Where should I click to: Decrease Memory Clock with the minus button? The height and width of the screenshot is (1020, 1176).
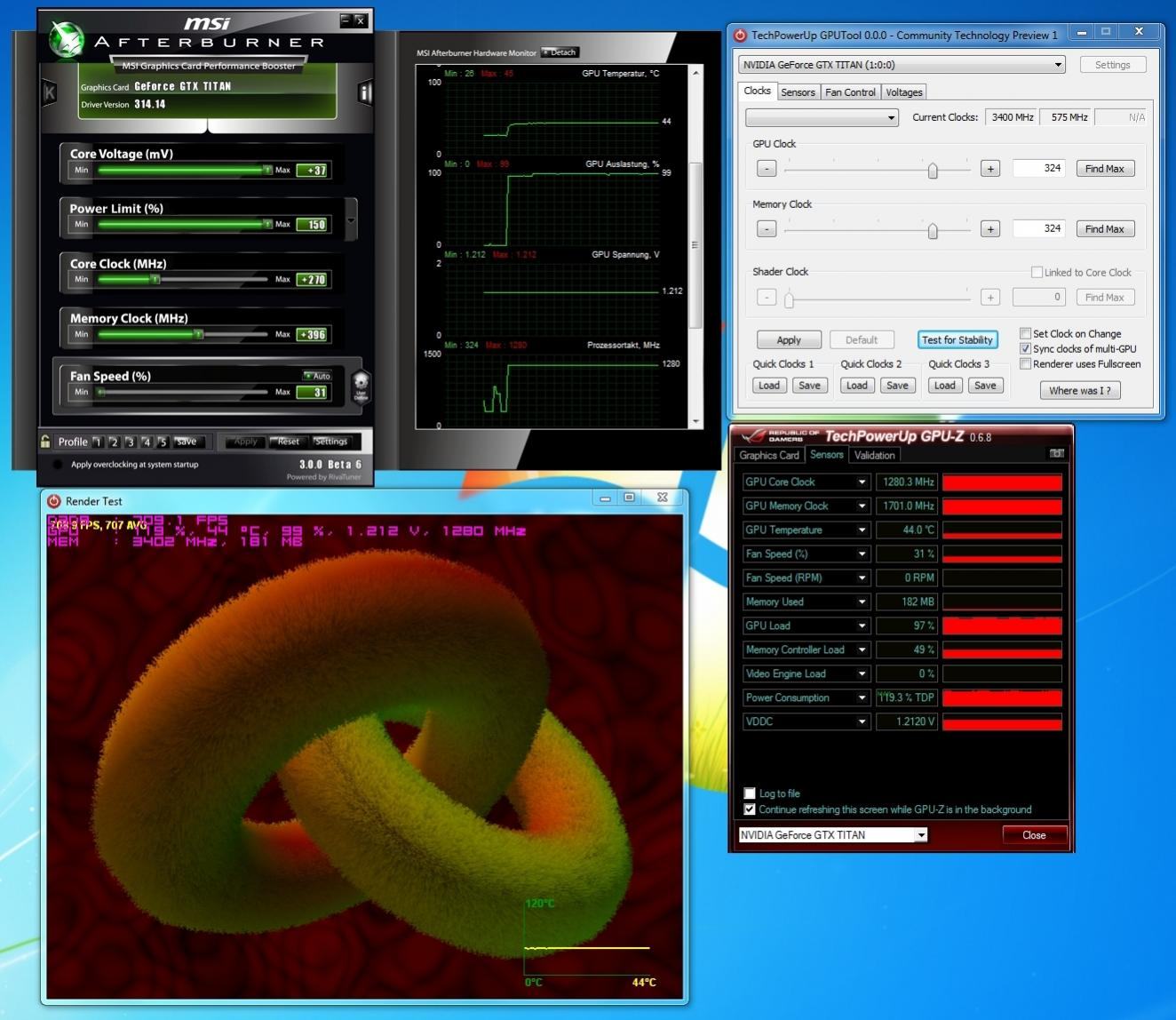pyautogui.click(x=767, y=229)
